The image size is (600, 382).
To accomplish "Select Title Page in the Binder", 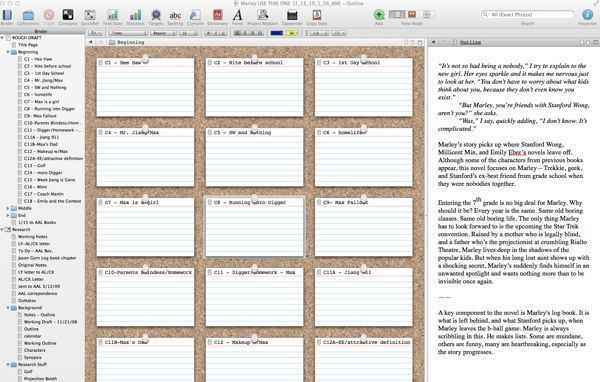I will pos(28,45).
